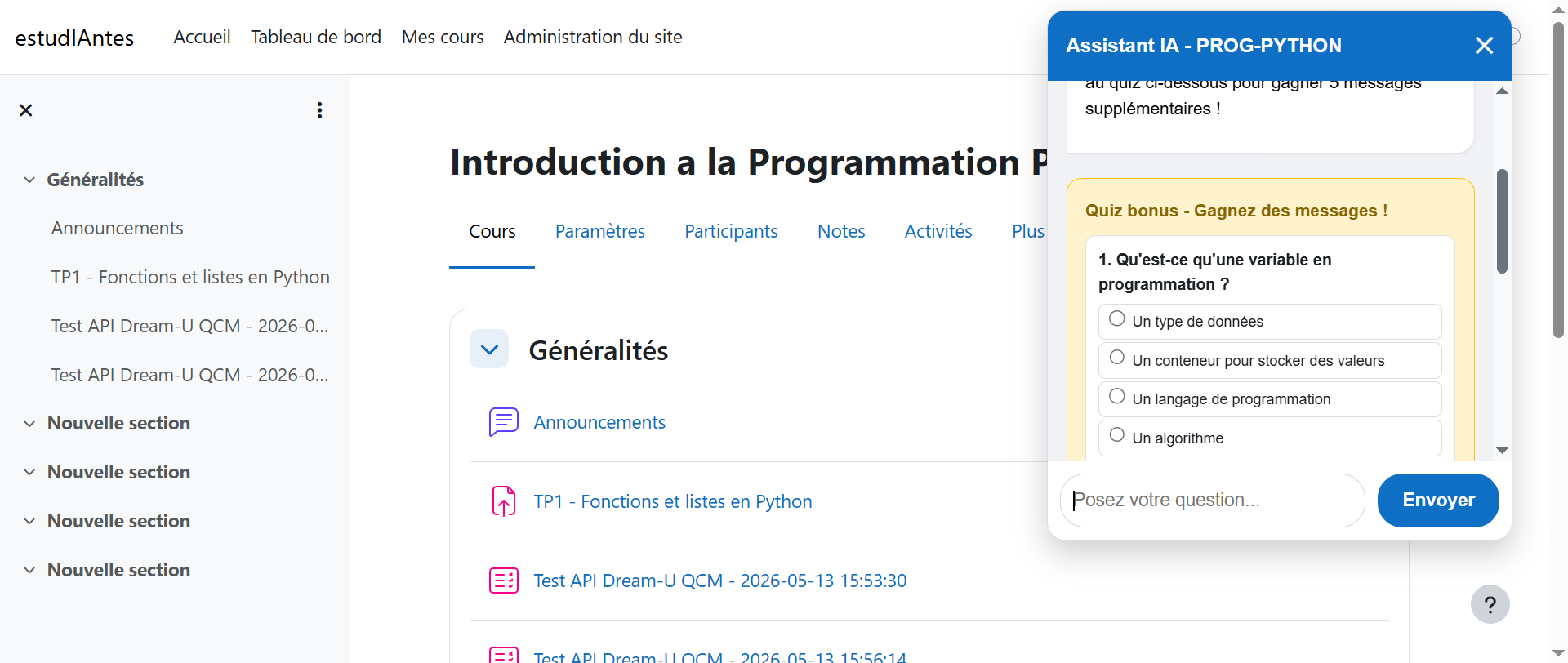Open Announcements in the sidebar index
Image resolution: width=1568 pixels, height=663 pixels.
pos(118,229)
